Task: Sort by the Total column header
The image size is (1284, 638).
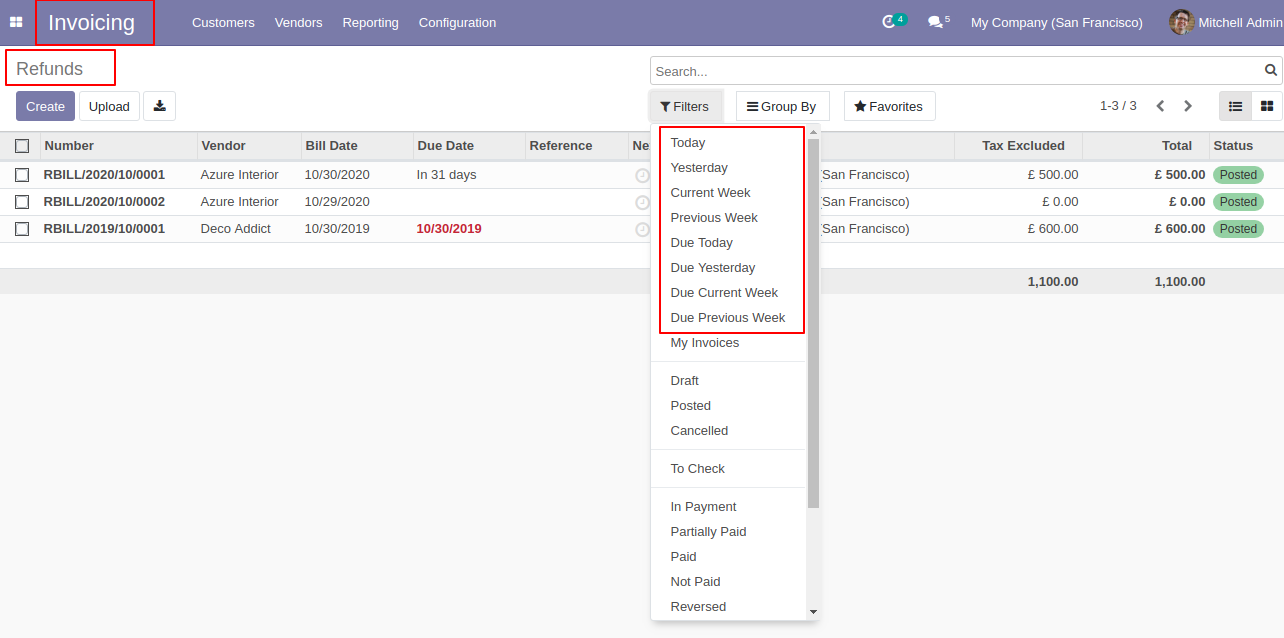Action: coord(1177,146)
